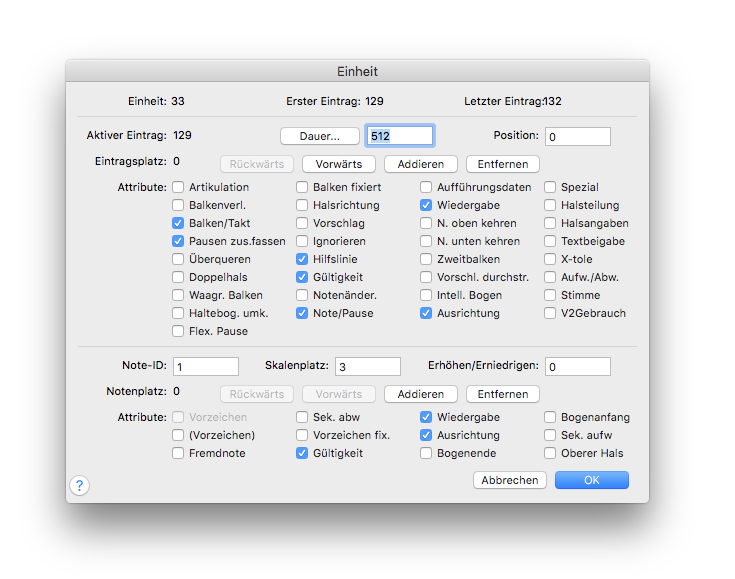Uncheck note Gültigkeit checkbox beside Fremdnote
Viewport: 735px width, 579px height.
click(x=302, y=453)
